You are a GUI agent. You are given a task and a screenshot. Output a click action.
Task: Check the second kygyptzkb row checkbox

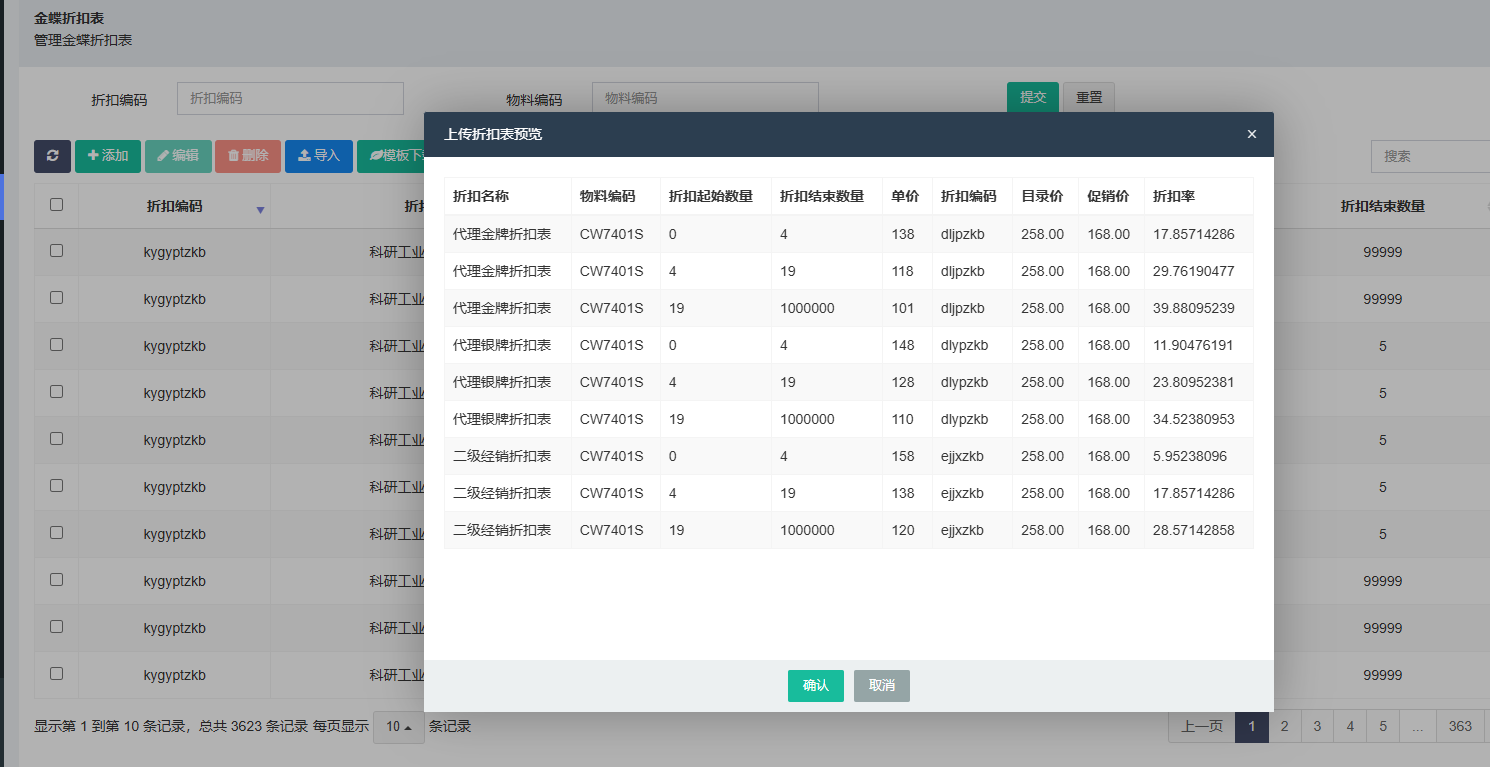coord(56,298)
